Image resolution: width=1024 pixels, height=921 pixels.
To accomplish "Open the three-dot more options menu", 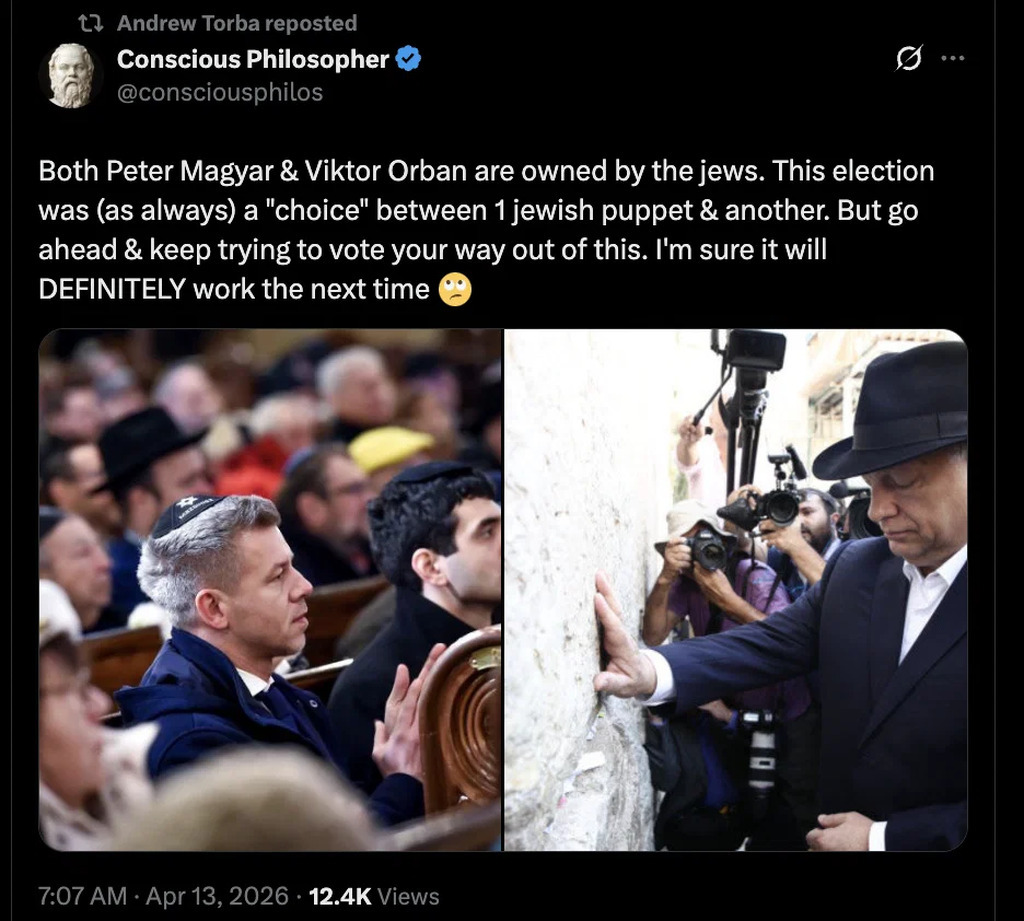I will pos(953,59).
